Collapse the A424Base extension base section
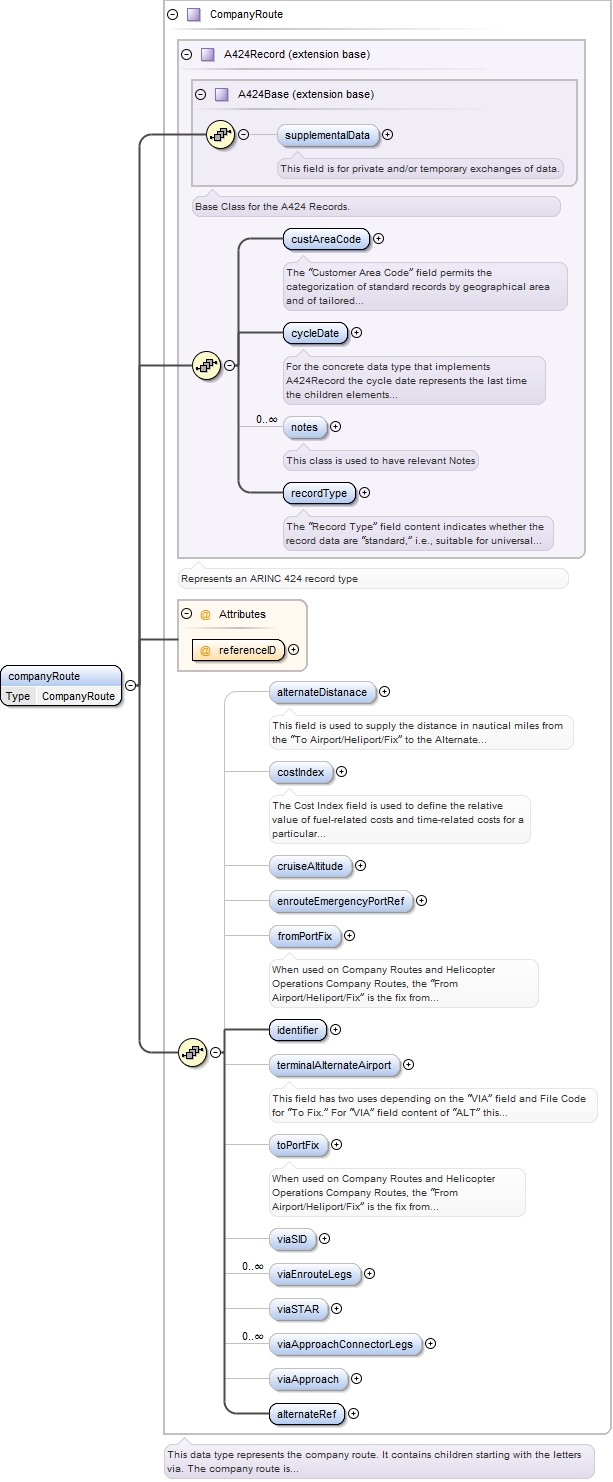This screenshot has height=1482, width=613. [x=201, y=95]
